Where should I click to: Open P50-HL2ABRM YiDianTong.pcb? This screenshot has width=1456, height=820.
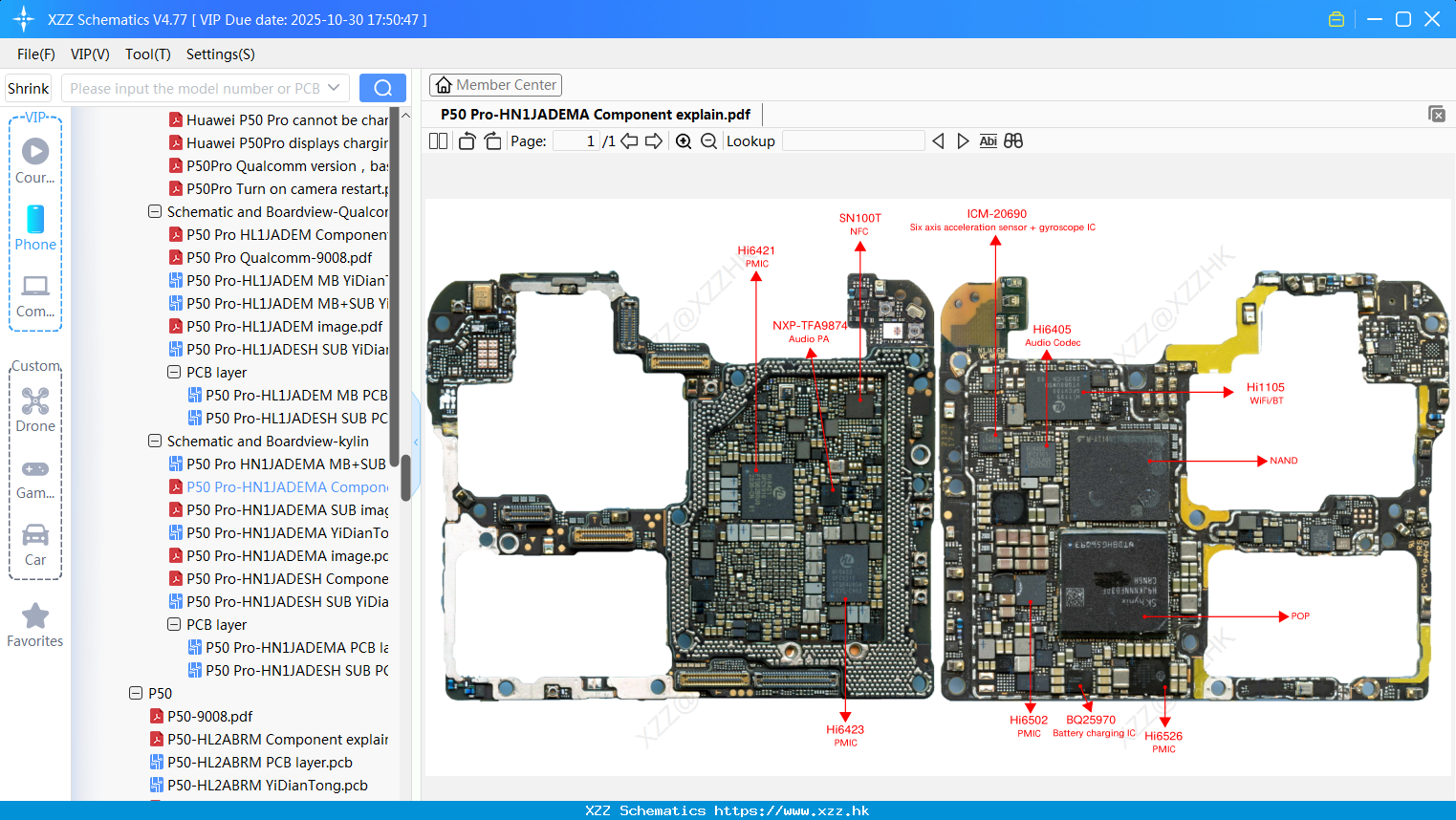pos(259,785)
